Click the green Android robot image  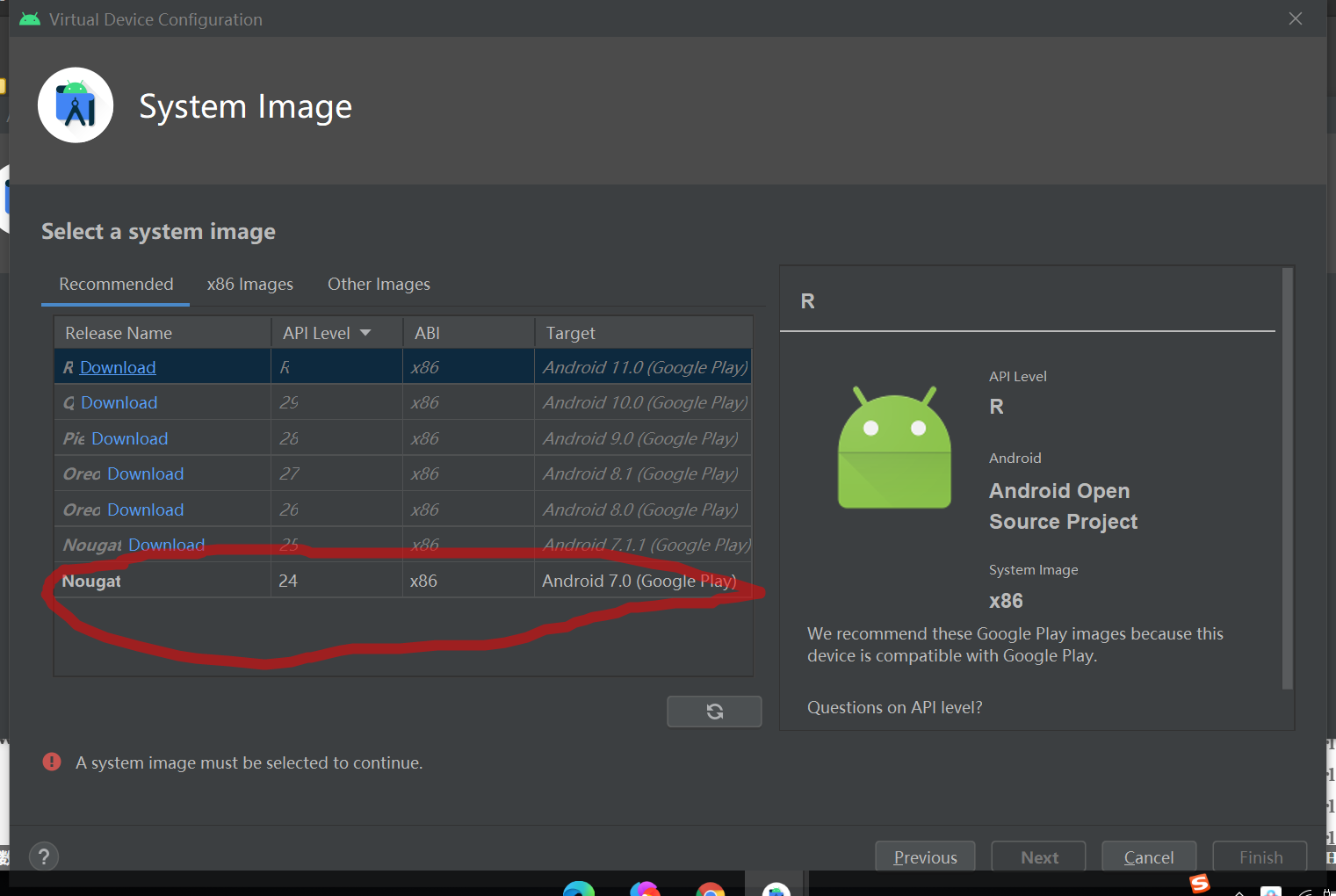[894, 447]
